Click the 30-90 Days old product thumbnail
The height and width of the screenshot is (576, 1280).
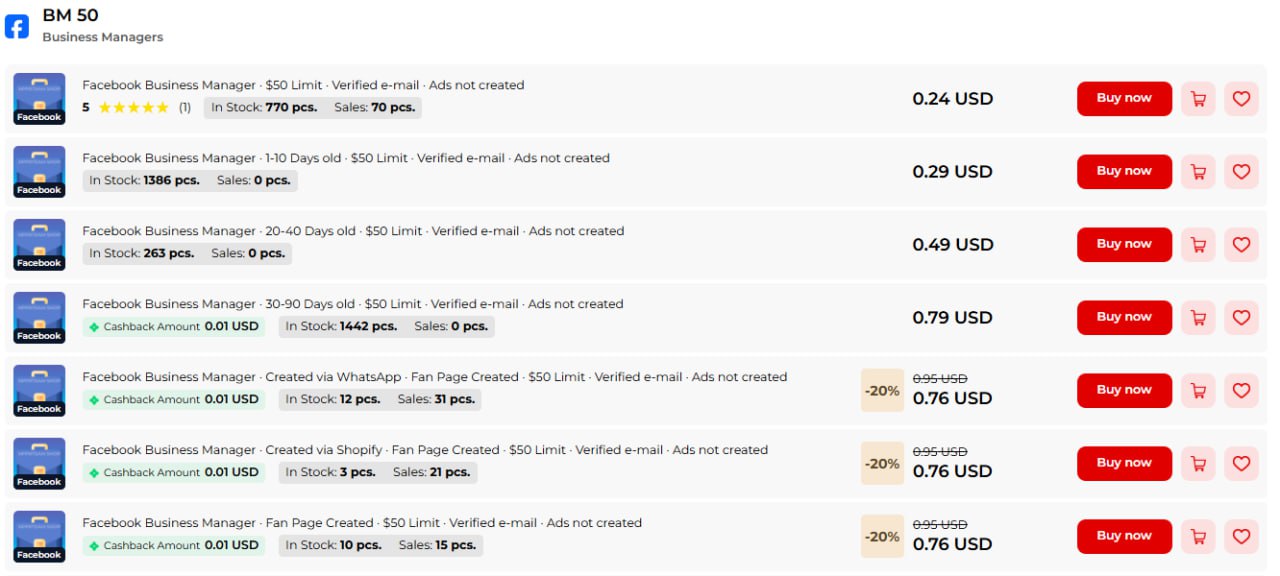(x=39, y=318)
